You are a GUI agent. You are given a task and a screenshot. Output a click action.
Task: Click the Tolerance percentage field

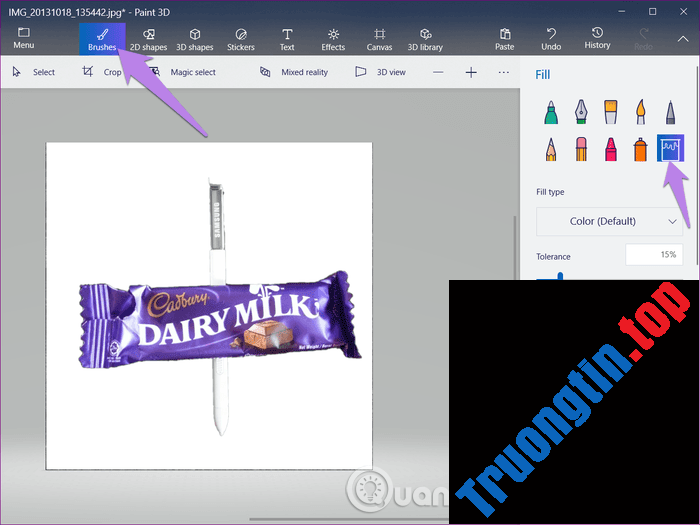click(x=654, y=254)
